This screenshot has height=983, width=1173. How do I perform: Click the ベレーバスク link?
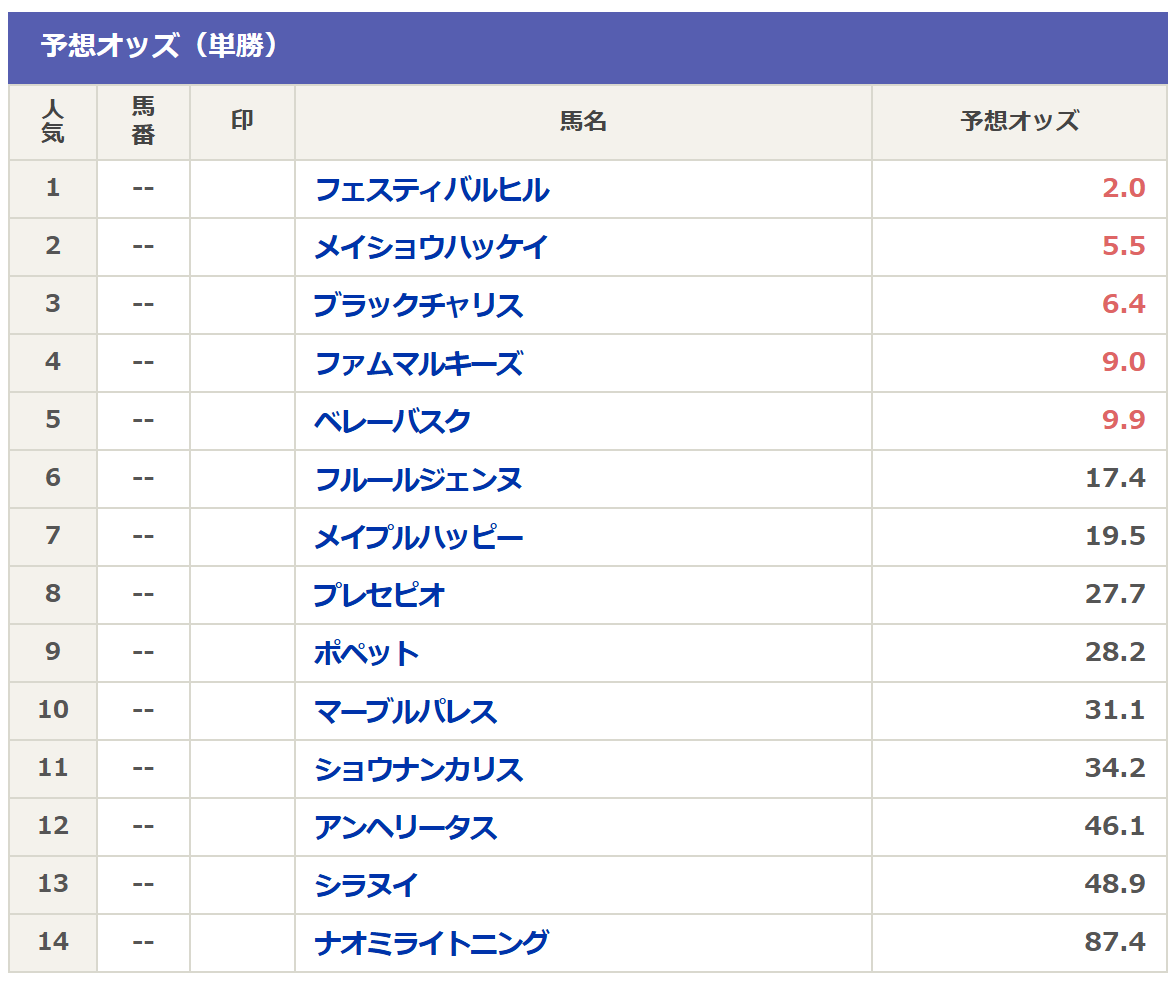pyautogui.click(x=392, y=421)
